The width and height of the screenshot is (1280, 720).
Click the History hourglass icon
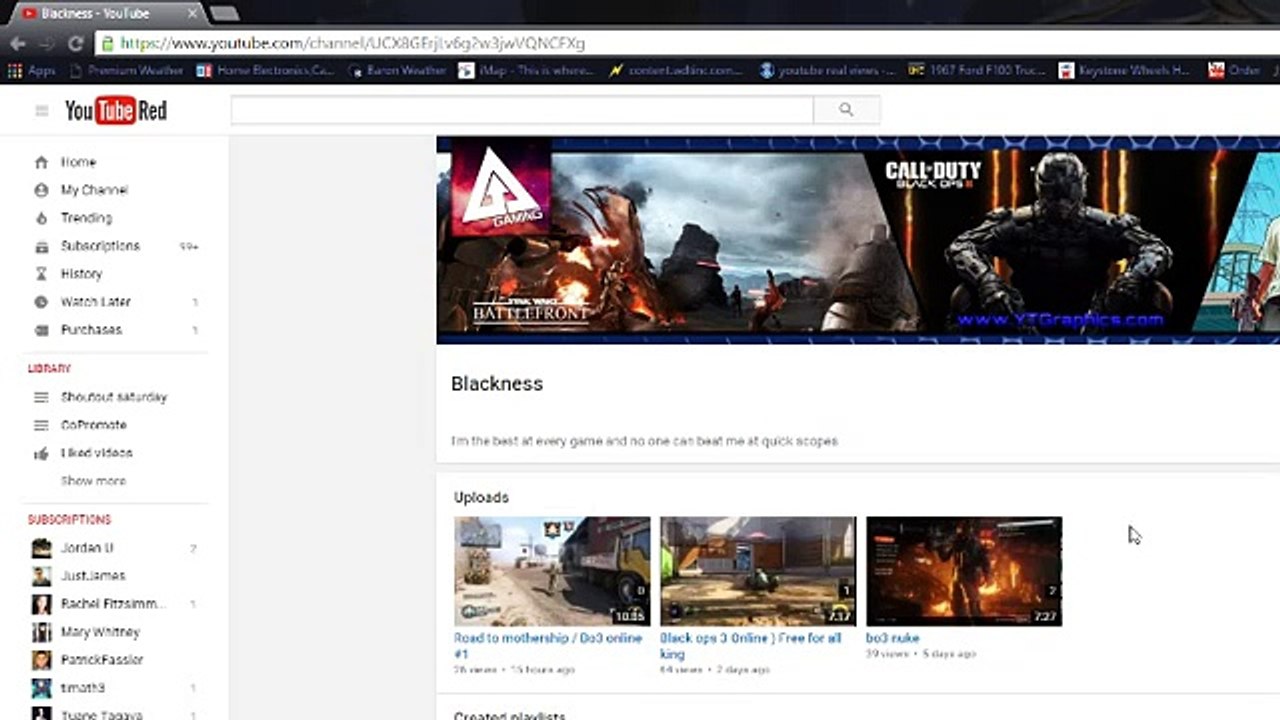[41, 274]
